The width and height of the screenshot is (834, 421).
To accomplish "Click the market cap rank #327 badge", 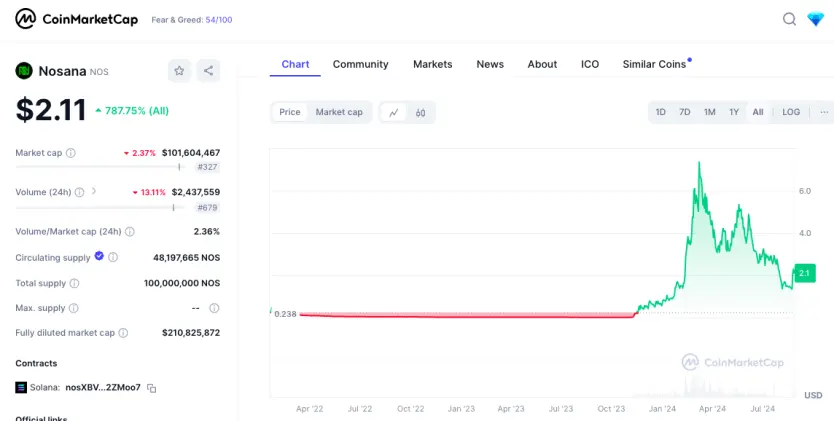I will click(x=207, y=167).
